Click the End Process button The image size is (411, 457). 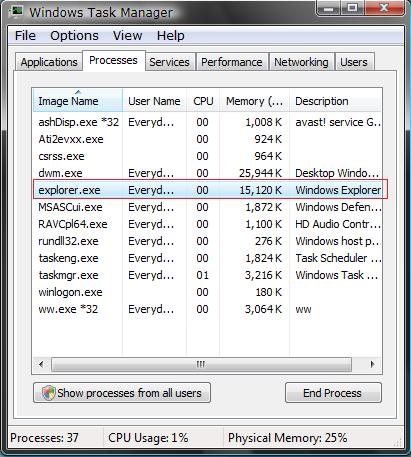click(333, 393)
